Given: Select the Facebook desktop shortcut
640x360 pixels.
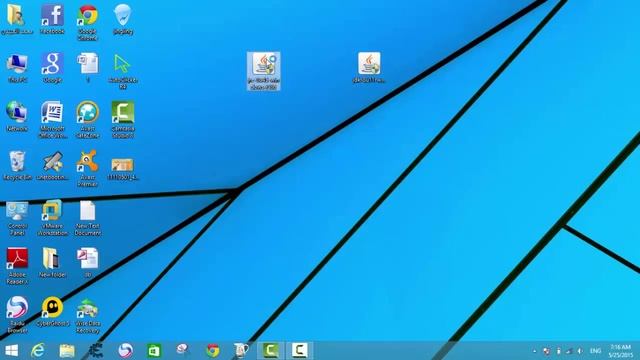Looking at the screenshot, I should (x=52, y=19).
